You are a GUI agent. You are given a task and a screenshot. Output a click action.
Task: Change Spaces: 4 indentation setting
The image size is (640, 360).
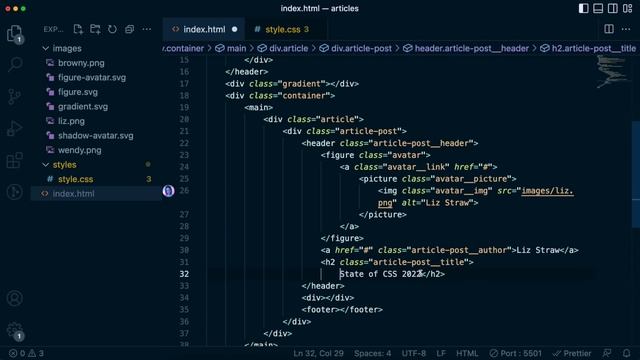click(x=372, y=353)
